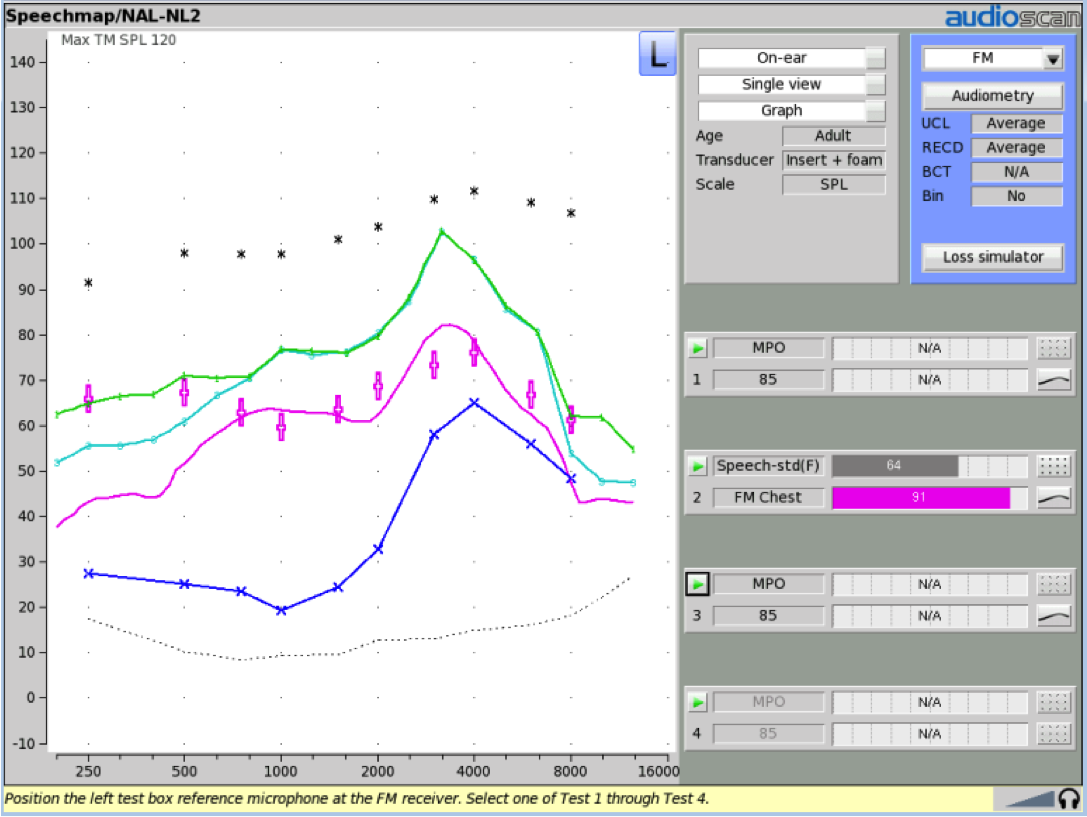Click the left ear L indicator

click(656, 53)
